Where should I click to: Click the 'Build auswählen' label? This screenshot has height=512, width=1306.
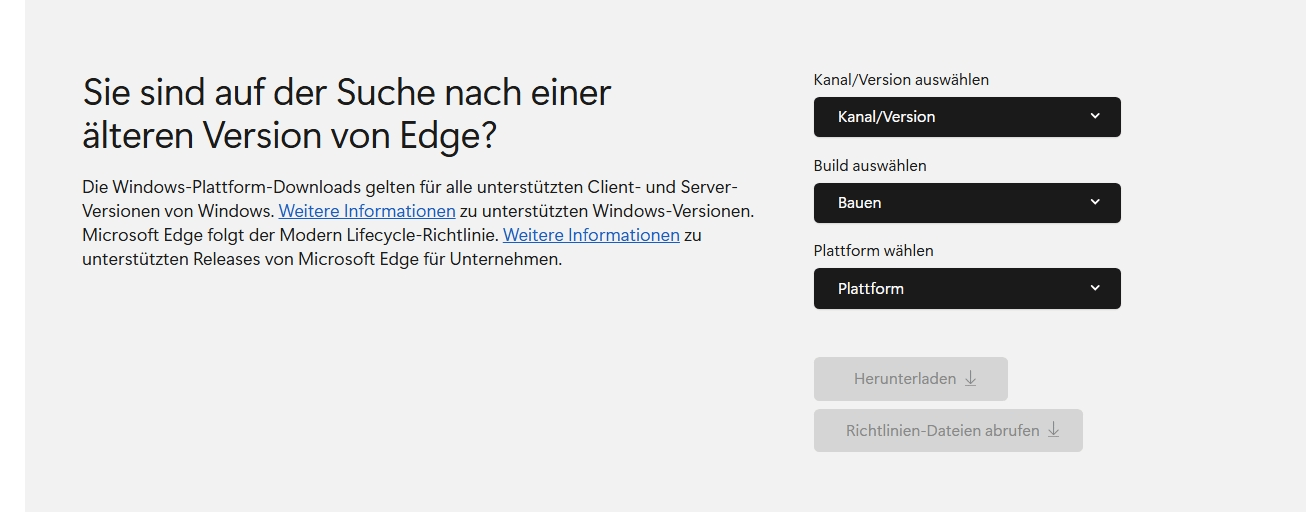pos(870,165)
